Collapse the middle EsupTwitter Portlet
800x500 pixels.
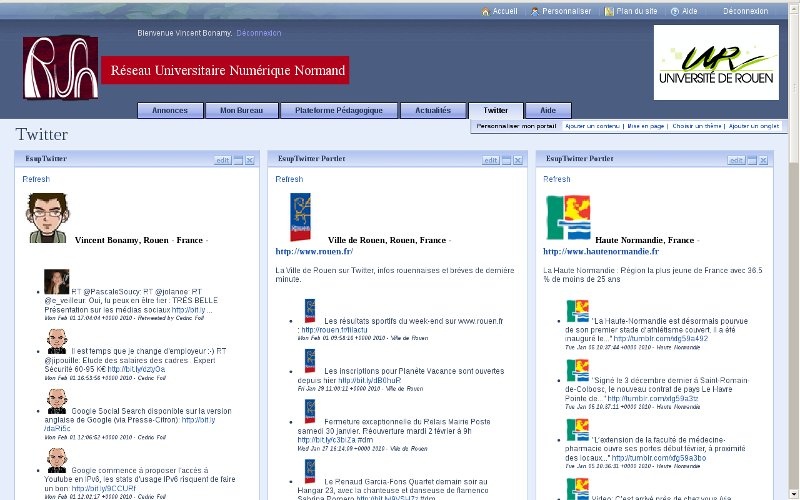[505, 160]
